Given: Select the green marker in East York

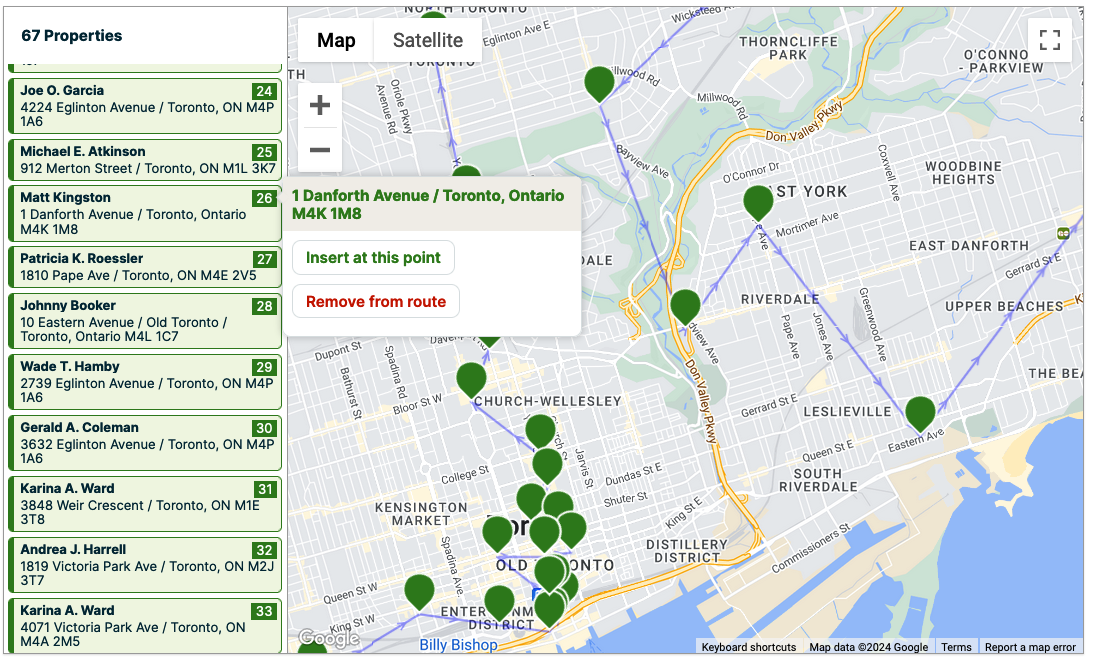Looking at the screenshot, I should pos(757,201).
